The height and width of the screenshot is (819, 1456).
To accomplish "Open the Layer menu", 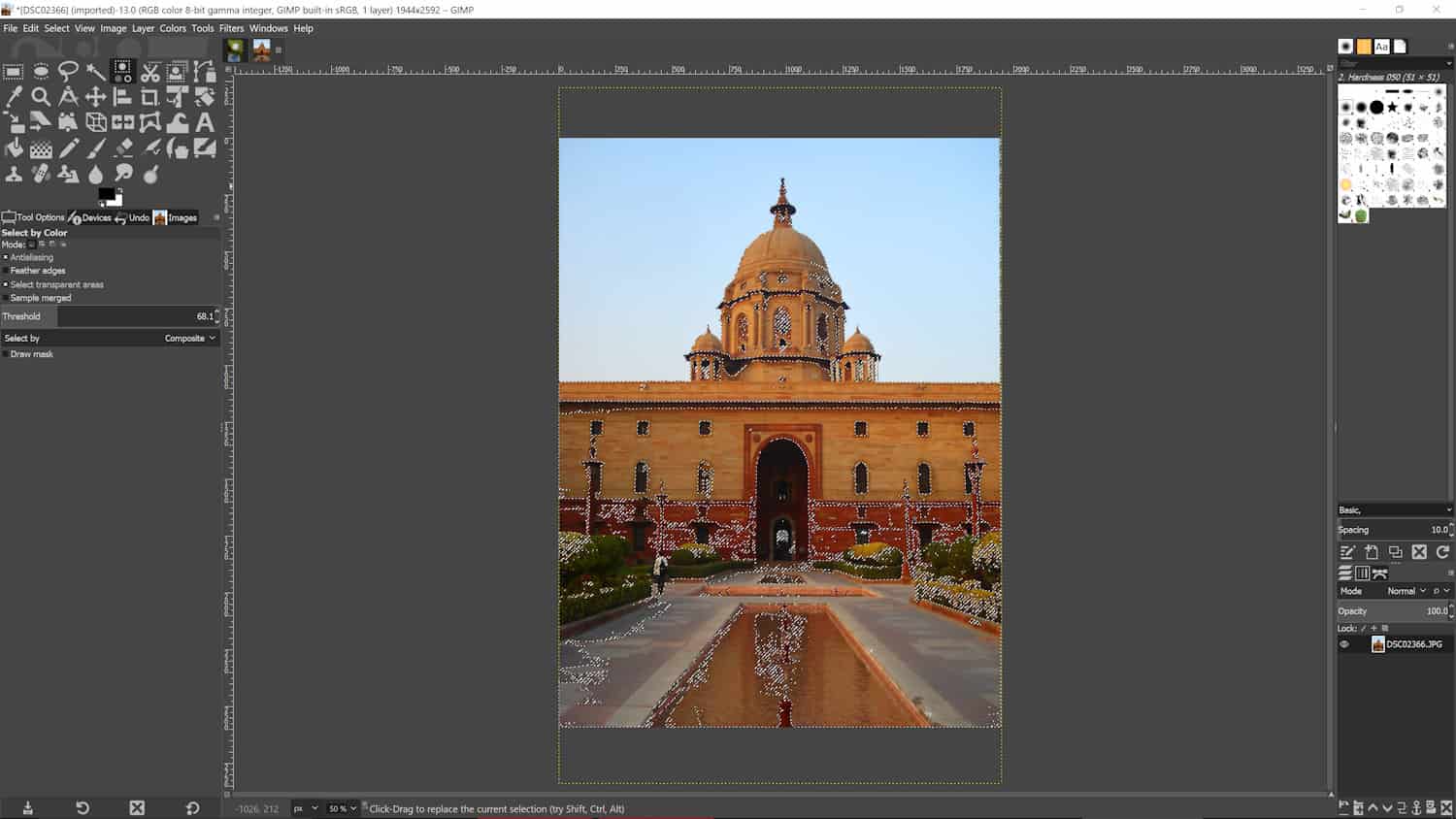I will coord(143,28).
